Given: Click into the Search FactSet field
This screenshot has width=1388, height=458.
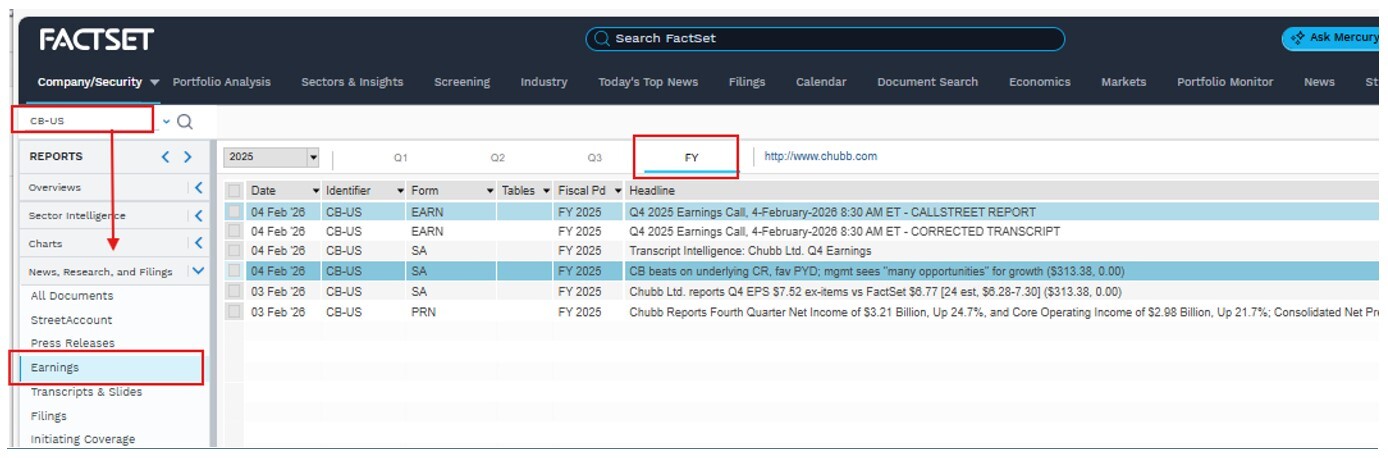Looking at the screenshot, I should point(825,39).
